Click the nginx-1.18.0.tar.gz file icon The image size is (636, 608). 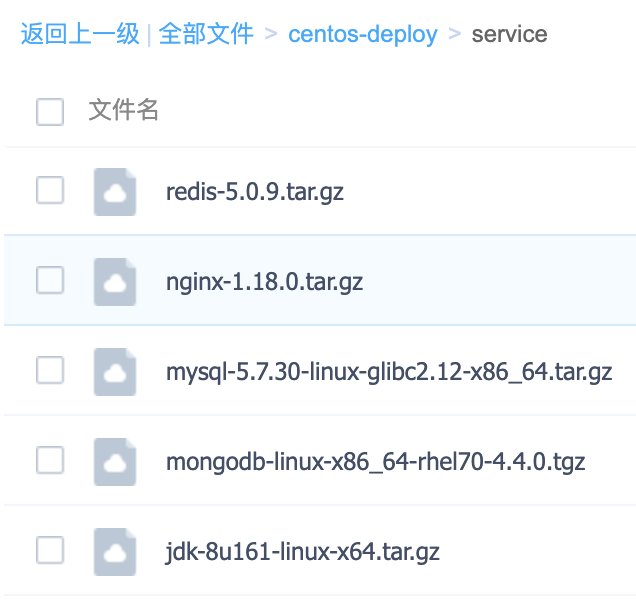click(x=115, y=281)
